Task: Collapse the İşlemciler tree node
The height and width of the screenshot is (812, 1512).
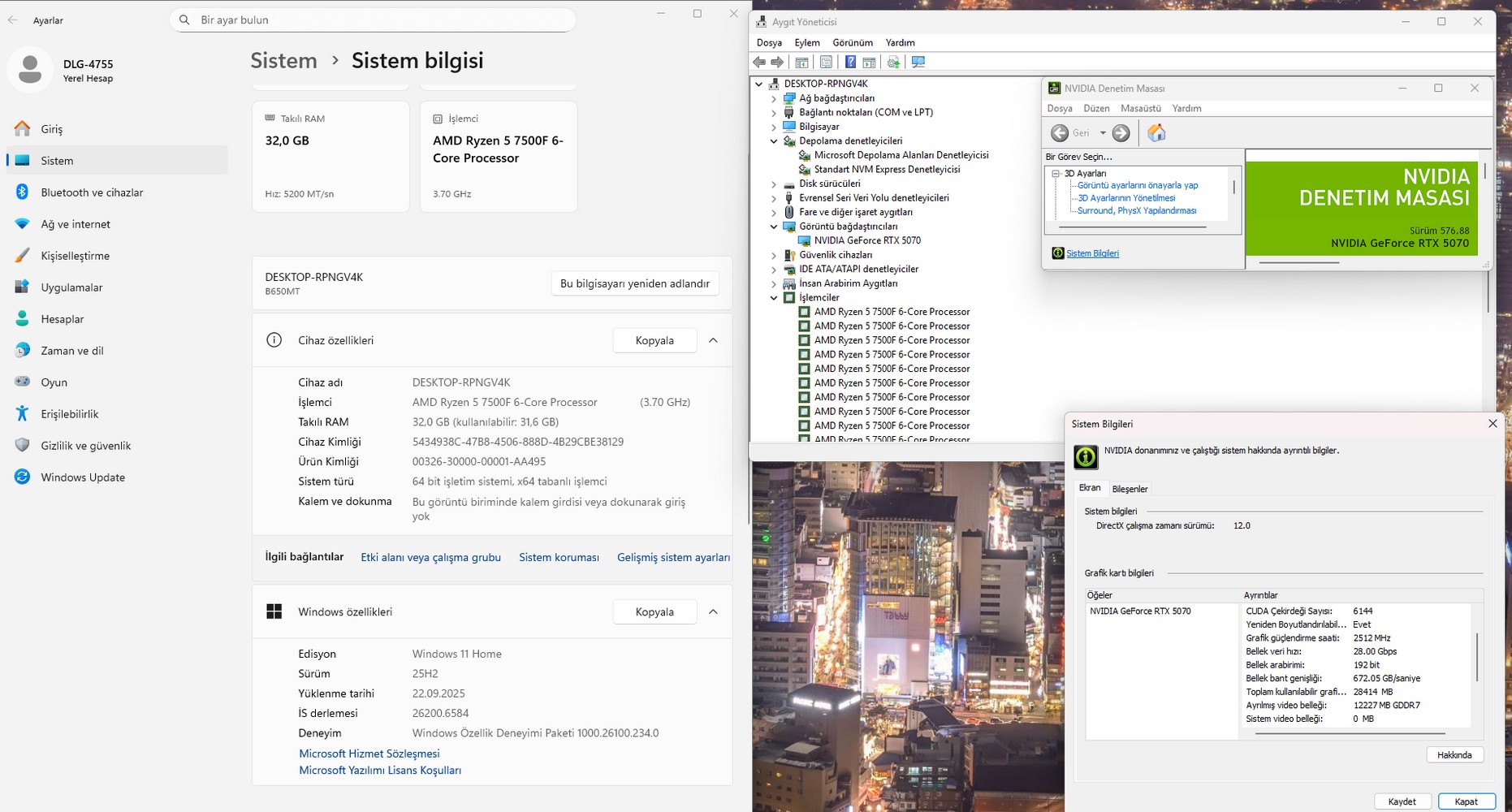Action: tap(774, 298)
